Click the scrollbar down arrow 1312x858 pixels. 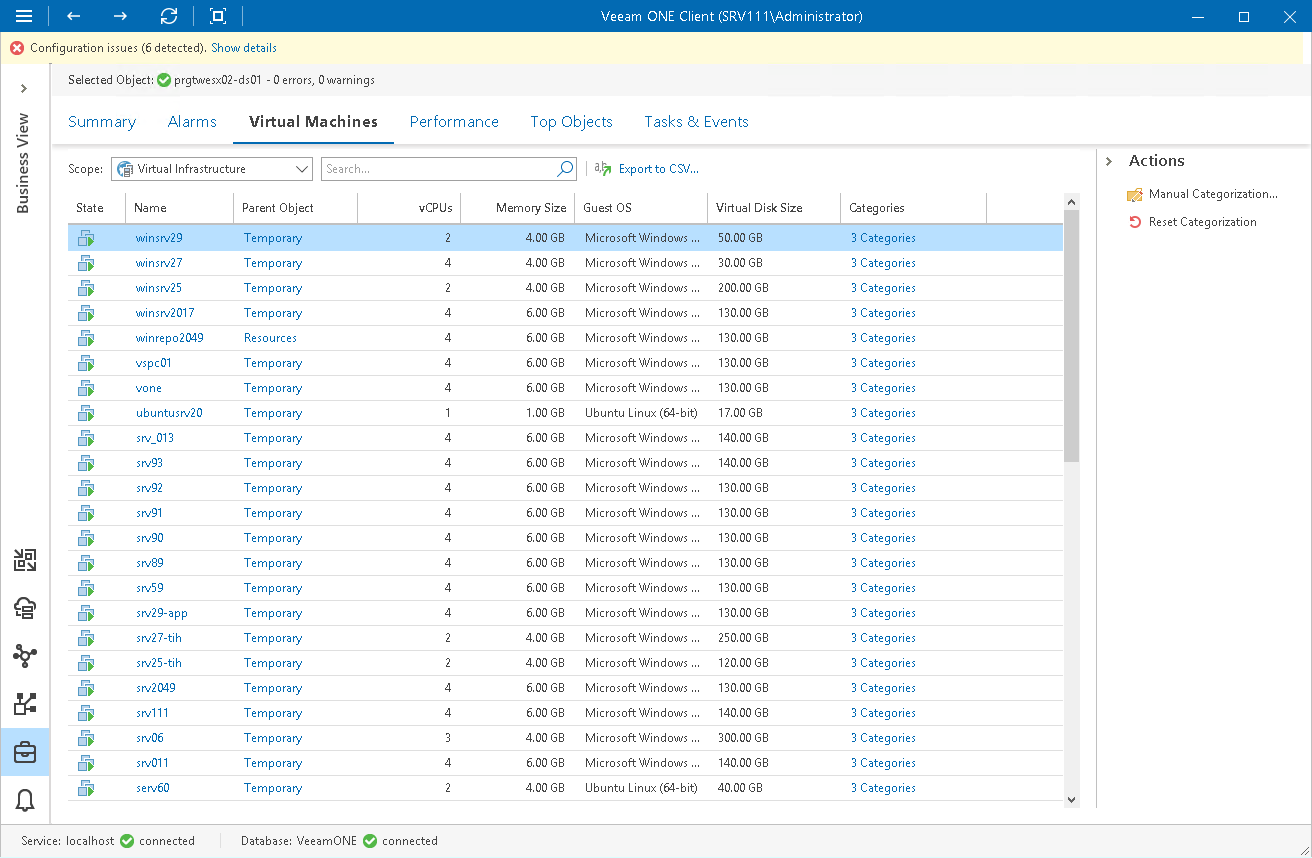[1072, 799]
